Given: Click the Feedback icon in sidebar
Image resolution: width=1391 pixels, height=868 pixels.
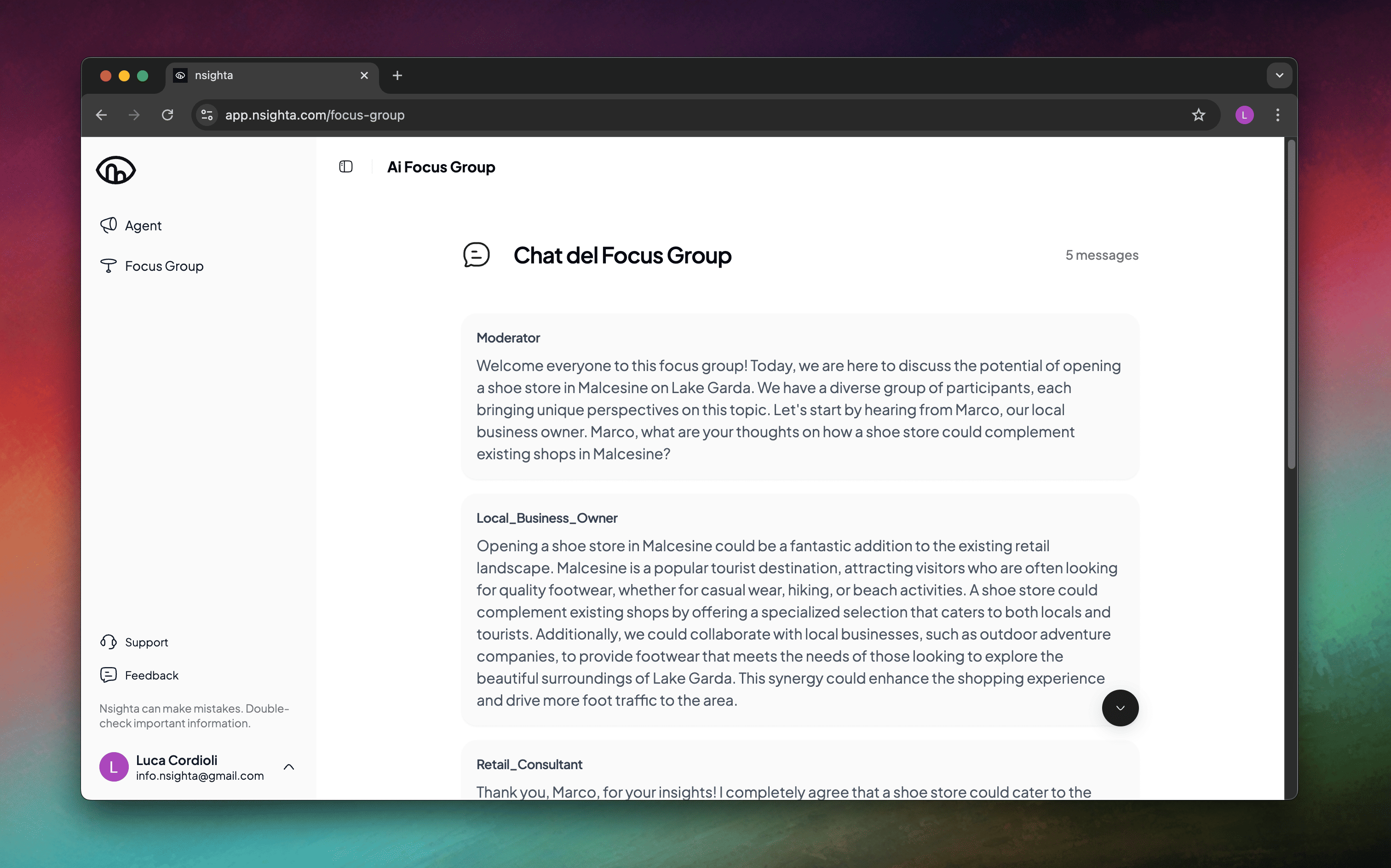Looking at the screenshot, I should point(108,674).
